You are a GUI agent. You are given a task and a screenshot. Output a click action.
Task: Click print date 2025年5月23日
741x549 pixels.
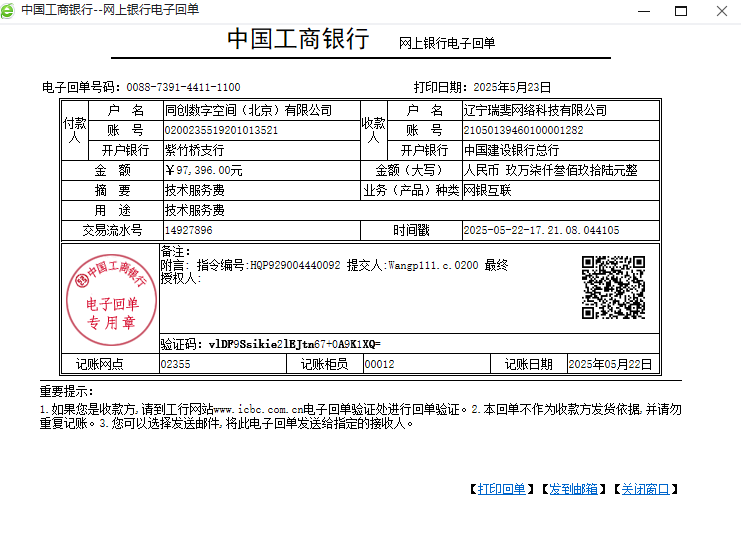tap(512, 87)
